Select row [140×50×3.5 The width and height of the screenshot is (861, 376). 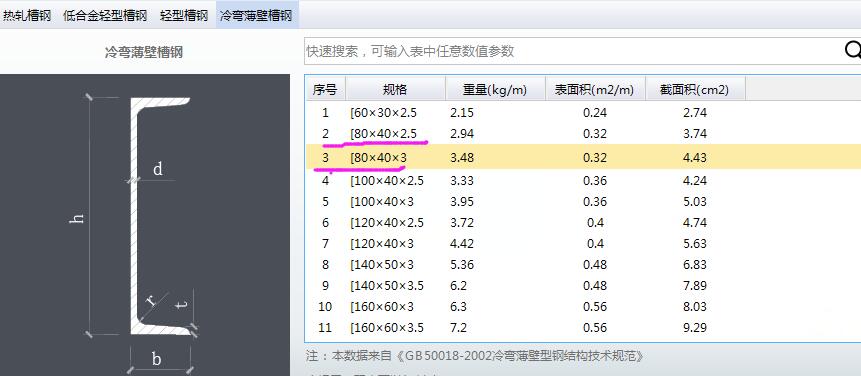point(583,285)
